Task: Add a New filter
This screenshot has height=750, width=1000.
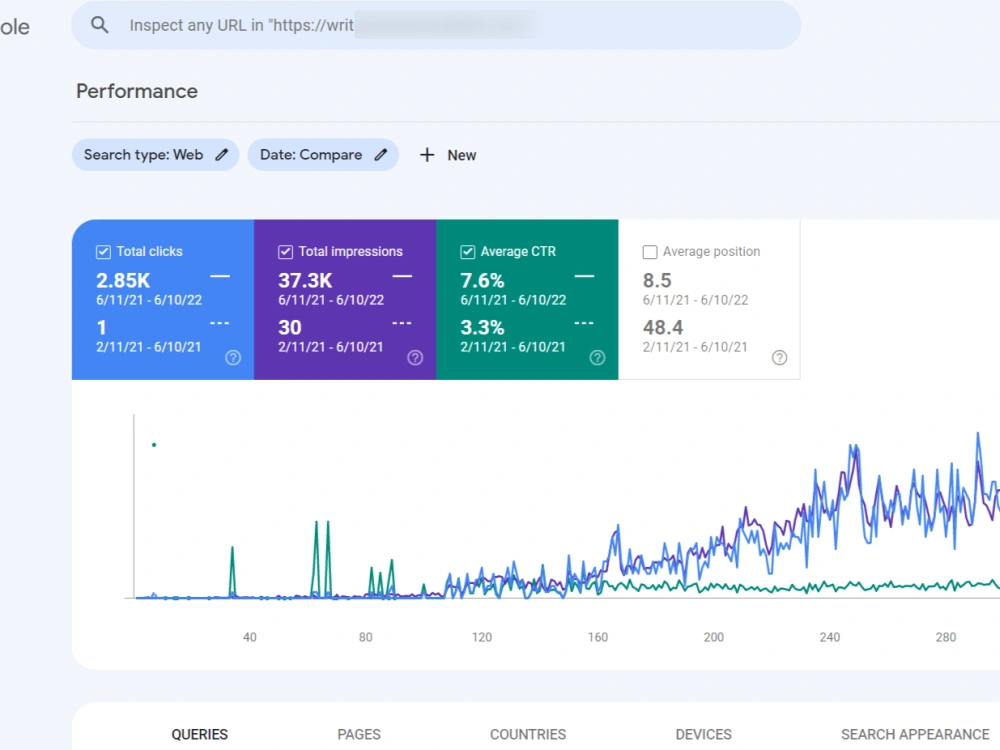Action: pos(448,155)
